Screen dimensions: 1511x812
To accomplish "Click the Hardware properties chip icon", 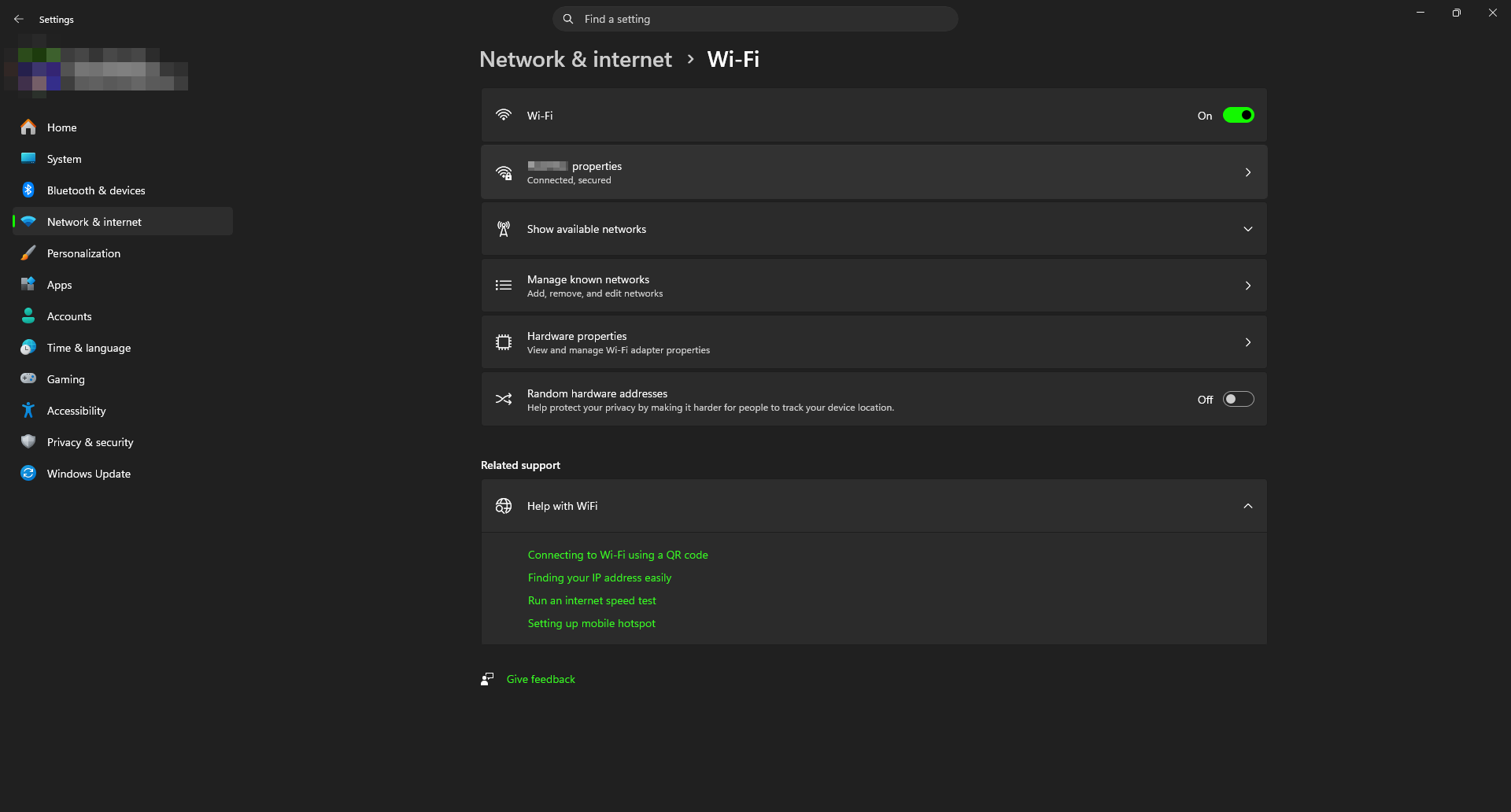I will (504, 342).
